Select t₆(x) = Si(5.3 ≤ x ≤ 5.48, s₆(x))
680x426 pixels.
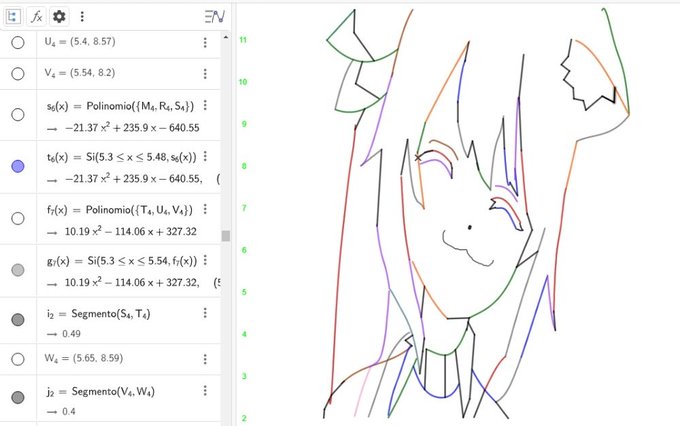[x=122, y=157]
